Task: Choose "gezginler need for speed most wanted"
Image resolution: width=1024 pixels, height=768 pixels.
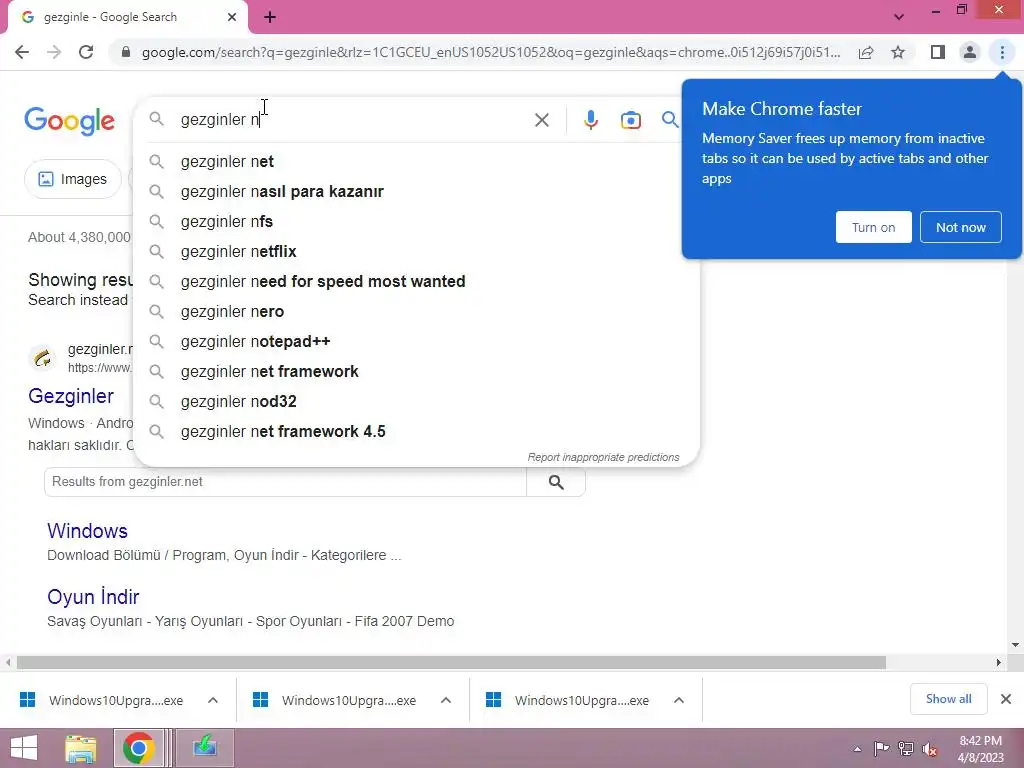Action: click(x=416, y=281)
